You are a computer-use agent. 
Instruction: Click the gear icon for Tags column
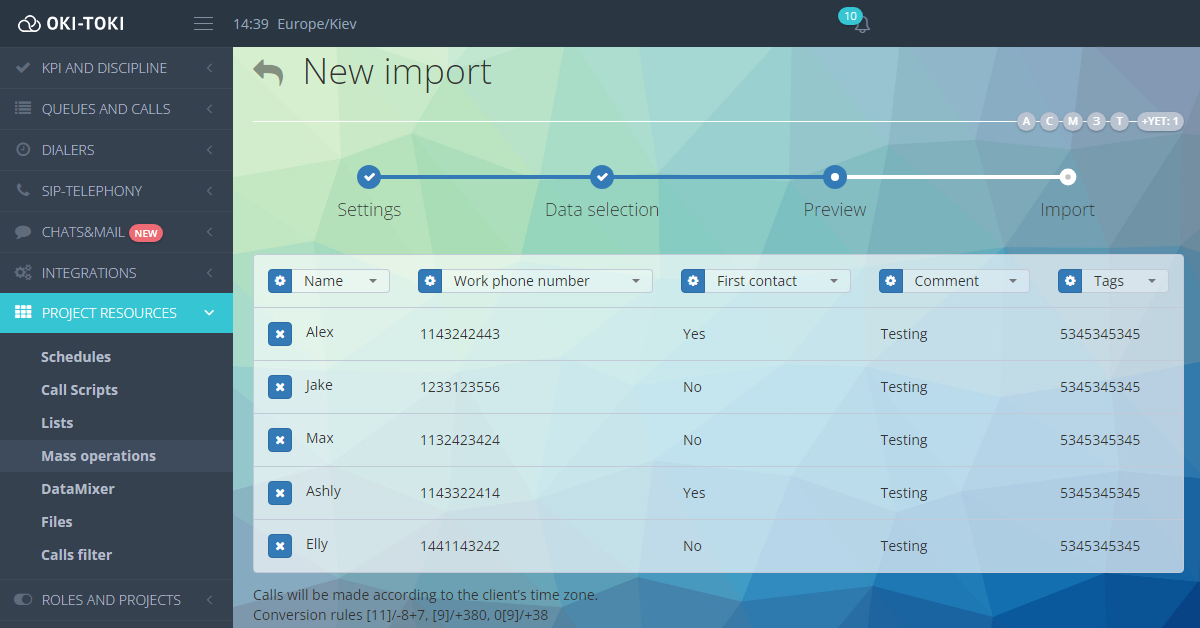(1070, 281)
